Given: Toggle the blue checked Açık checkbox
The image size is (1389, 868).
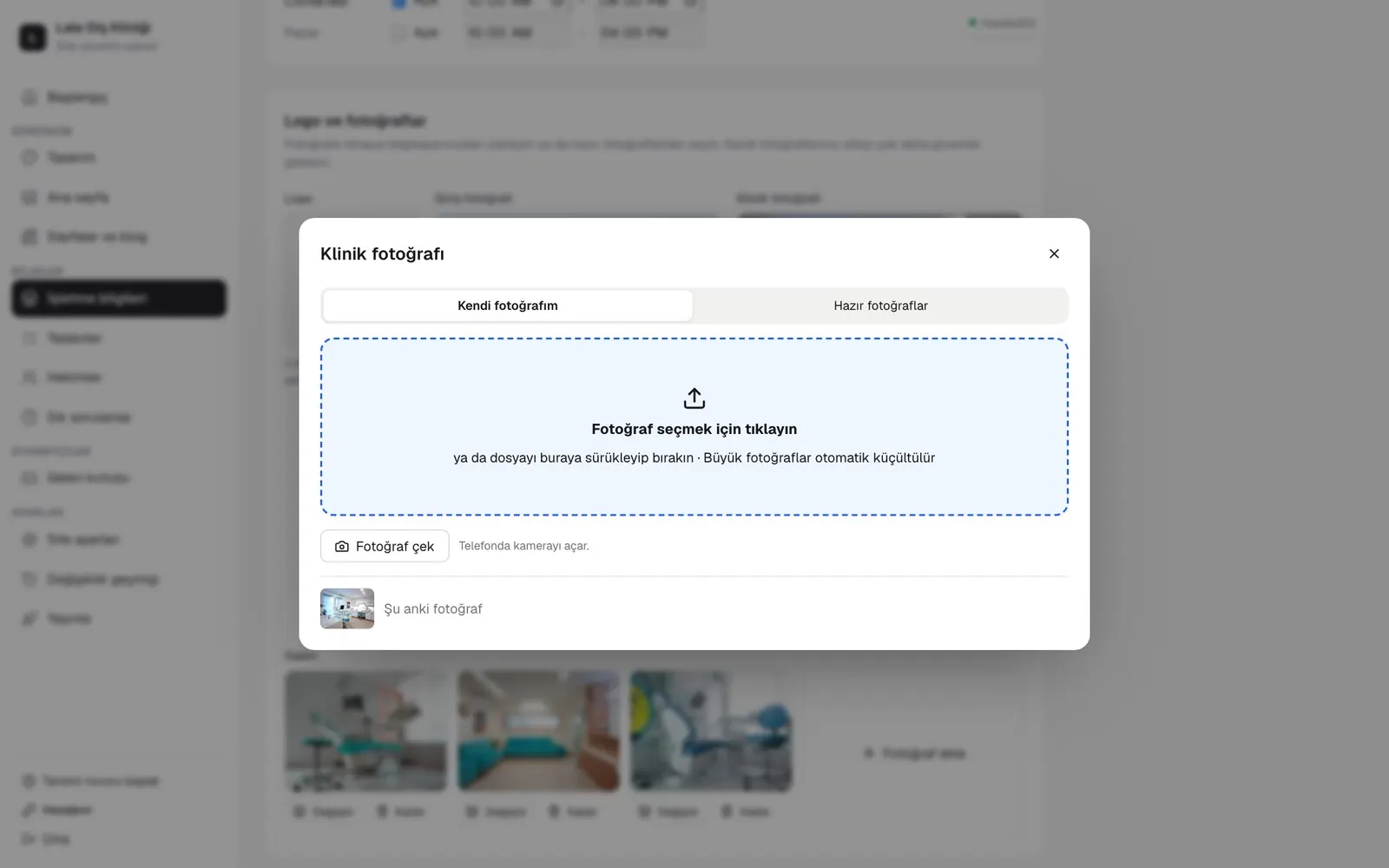Looking at the screenshot, I should [399, 3].
